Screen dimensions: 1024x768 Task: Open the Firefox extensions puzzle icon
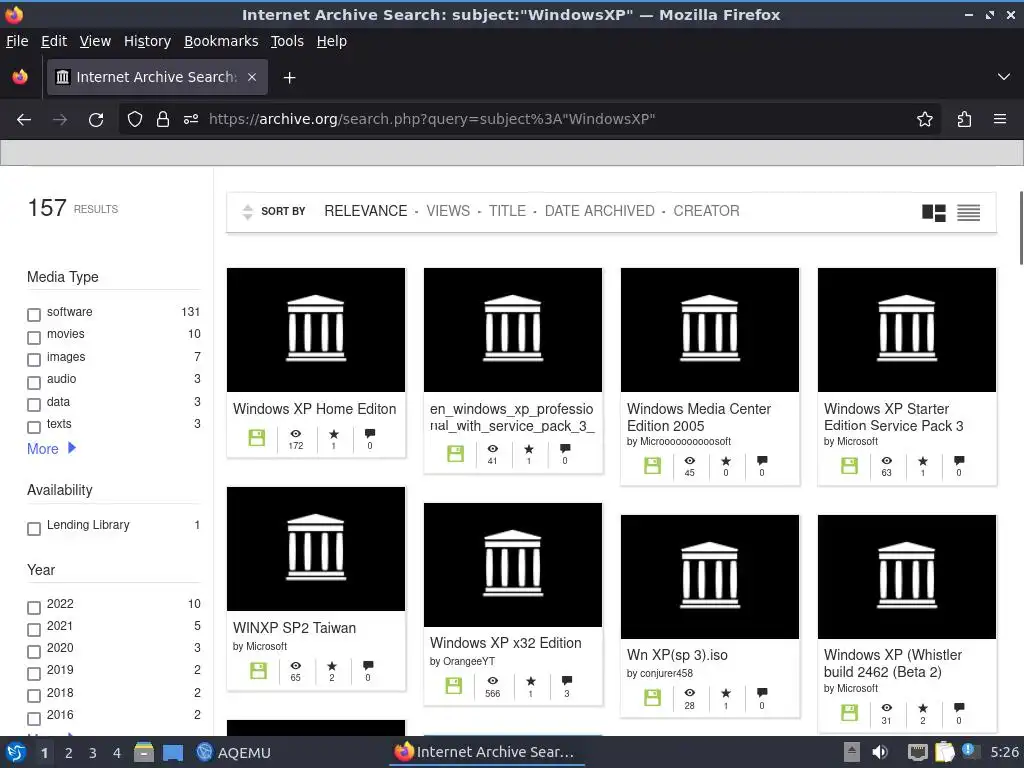[964, 120]
